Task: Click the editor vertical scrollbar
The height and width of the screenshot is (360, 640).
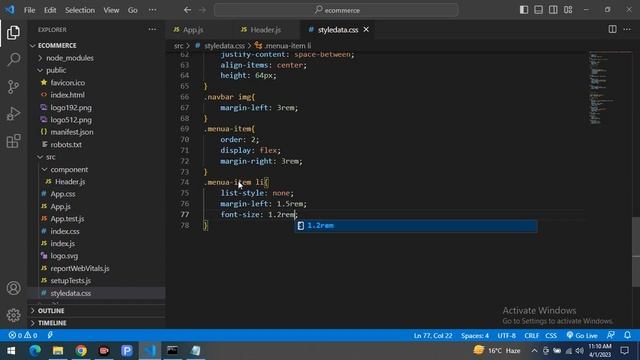Action: pos(636,252)
